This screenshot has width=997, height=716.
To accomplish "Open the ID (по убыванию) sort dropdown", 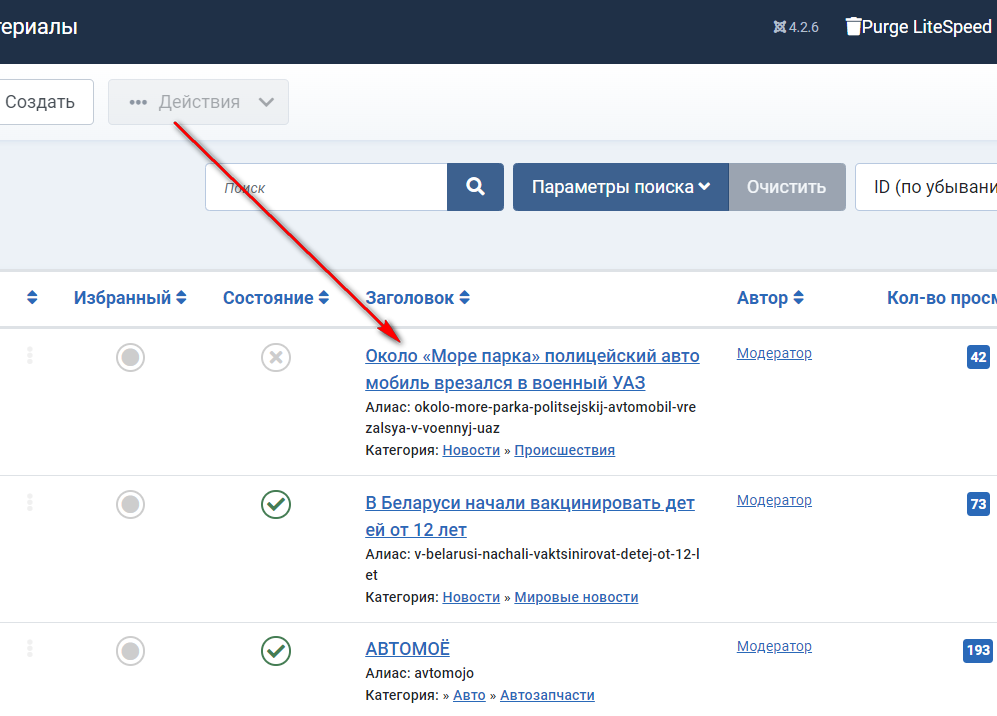I will [925, 187].
